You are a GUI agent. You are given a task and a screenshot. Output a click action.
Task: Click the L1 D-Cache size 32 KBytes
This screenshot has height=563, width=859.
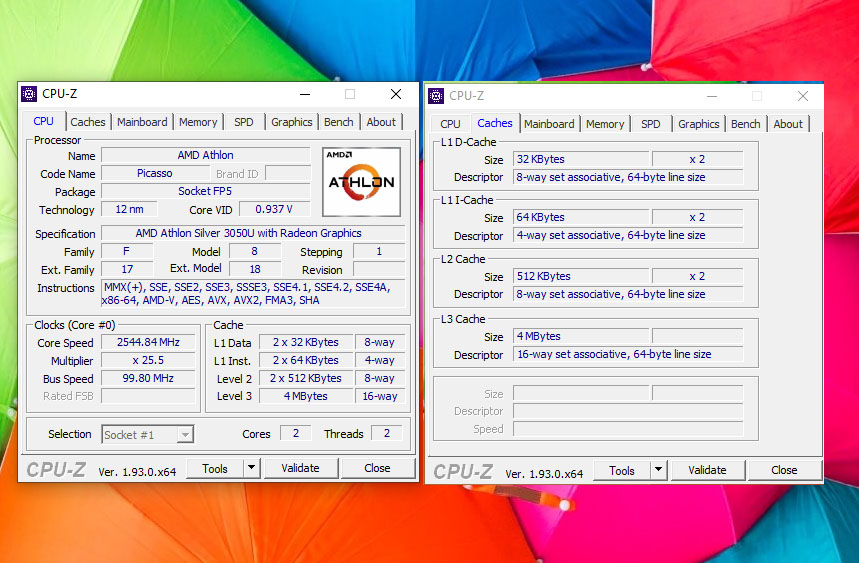581,159
